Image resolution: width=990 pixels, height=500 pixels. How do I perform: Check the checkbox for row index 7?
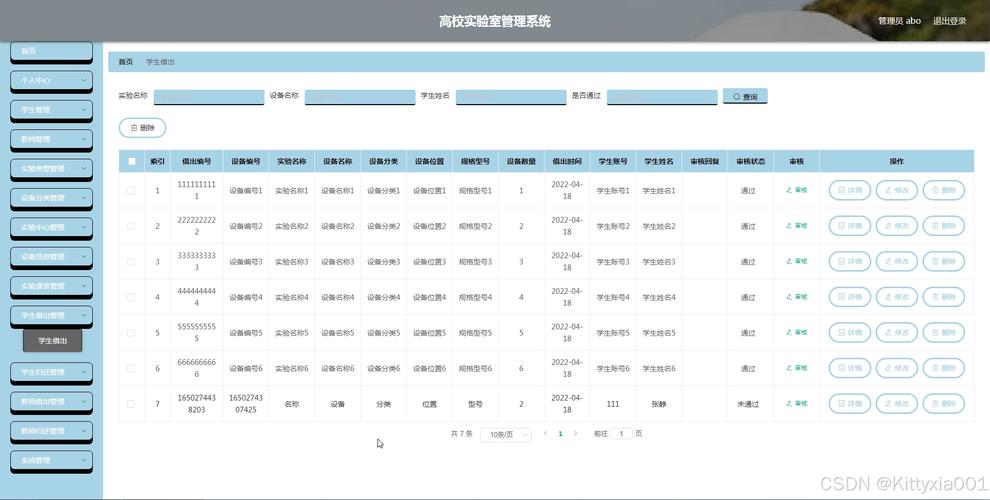coord(131,403)
